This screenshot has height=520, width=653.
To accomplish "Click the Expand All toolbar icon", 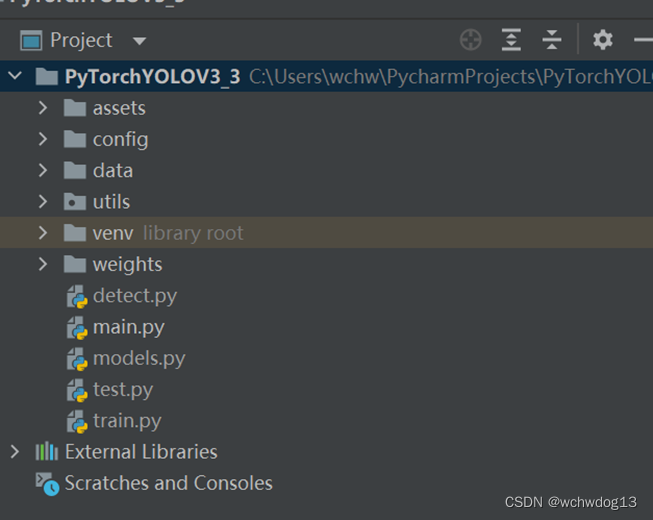I will click(511, 40).
